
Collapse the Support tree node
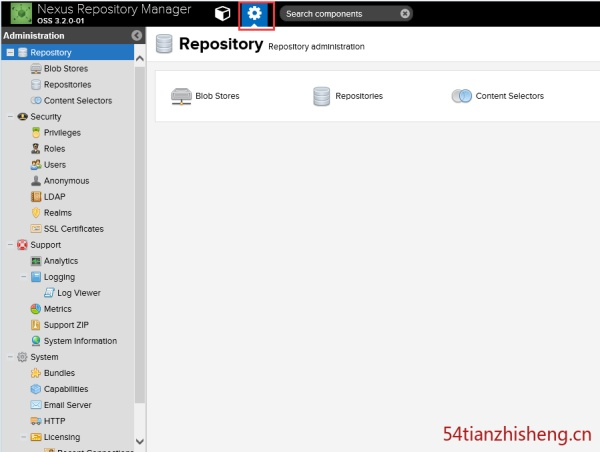pos(10,245)
